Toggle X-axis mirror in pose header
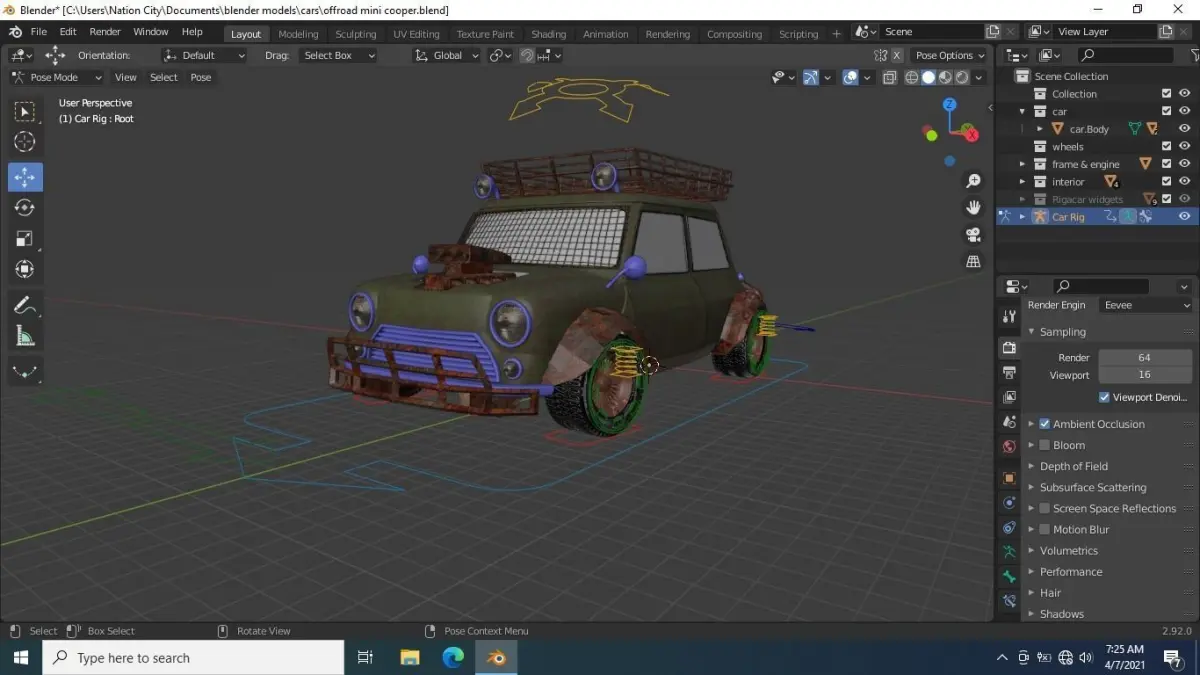The image size is (1200, 675). tap(896, 55)
